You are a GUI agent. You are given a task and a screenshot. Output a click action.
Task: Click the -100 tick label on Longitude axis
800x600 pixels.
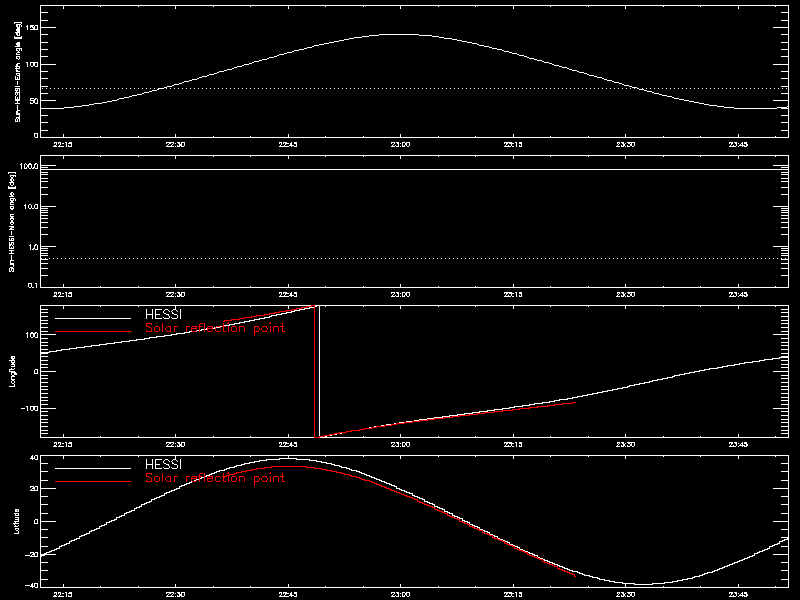30,408
